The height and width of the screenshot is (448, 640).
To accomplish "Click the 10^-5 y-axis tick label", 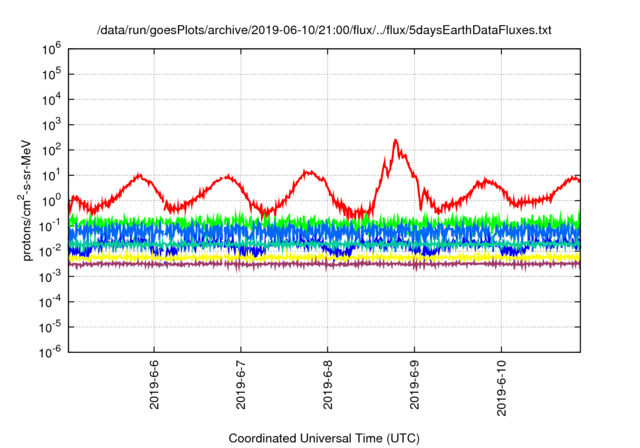I will [51, 328].
